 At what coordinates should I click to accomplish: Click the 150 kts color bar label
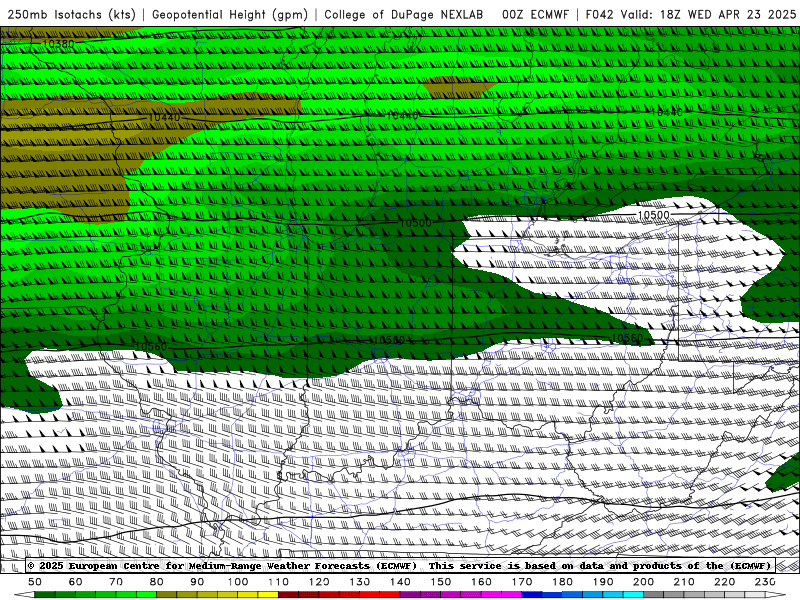coord(441,582)
